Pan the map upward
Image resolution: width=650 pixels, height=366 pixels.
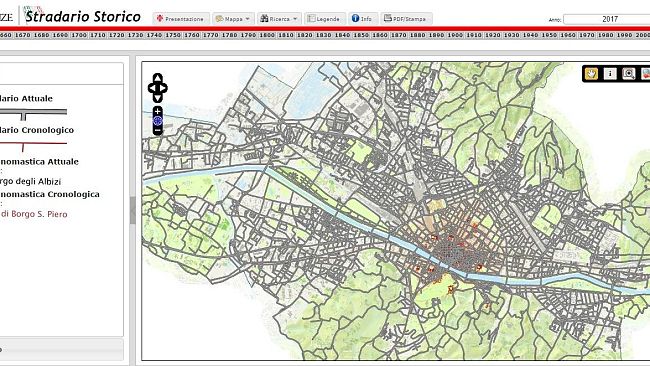pyautogui.click(x=158, y=78)
